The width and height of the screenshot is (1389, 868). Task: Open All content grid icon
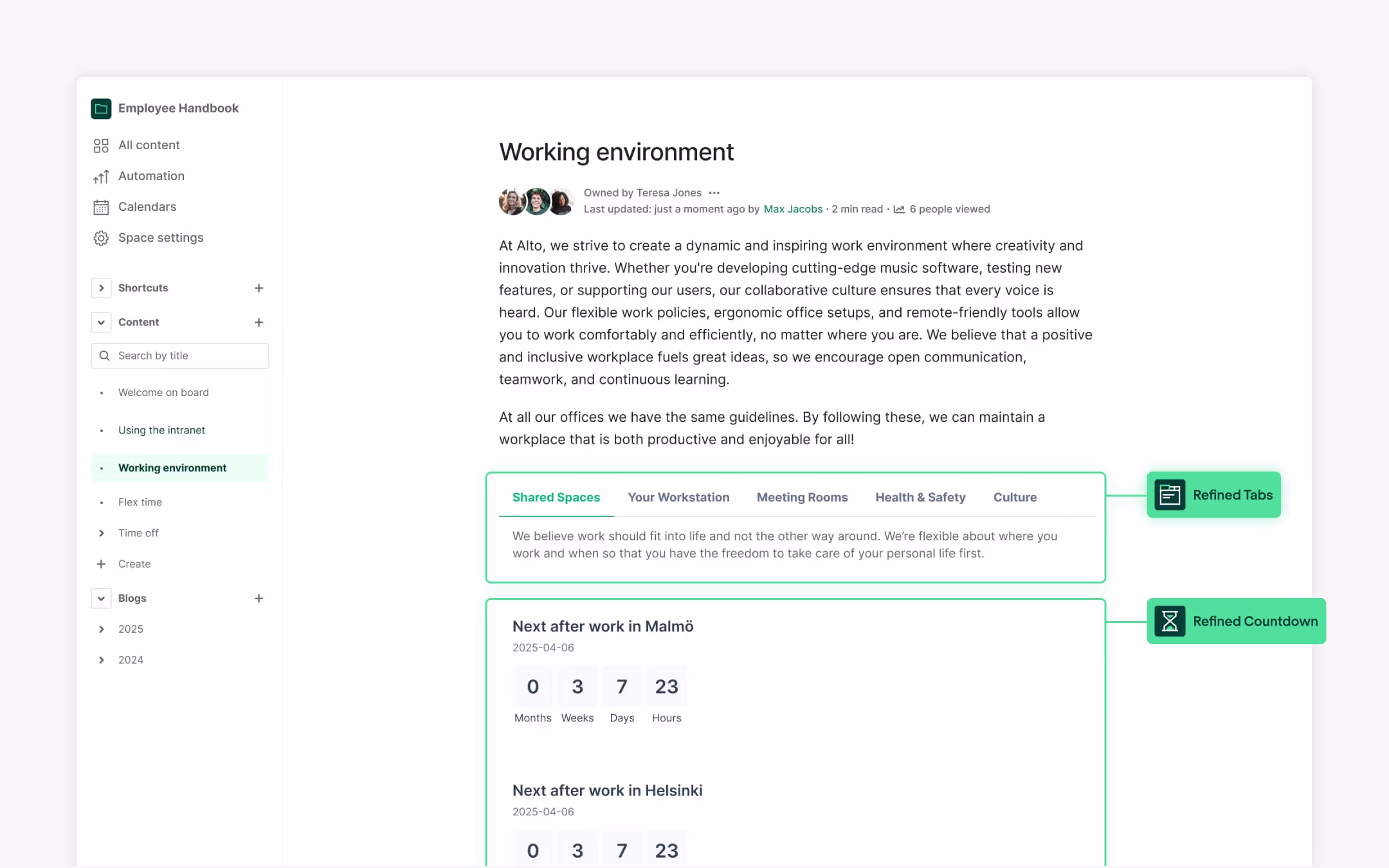101,145
